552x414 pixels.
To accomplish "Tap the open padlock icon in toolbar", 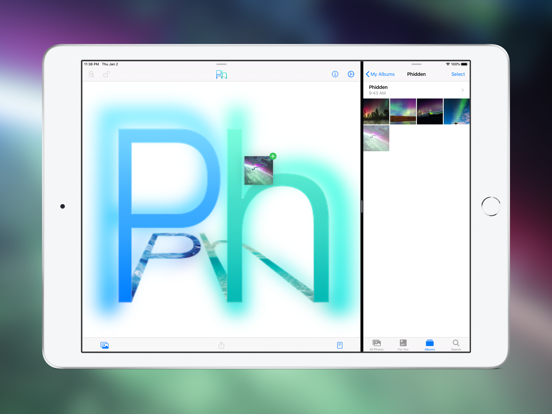I will click(106, 74).
